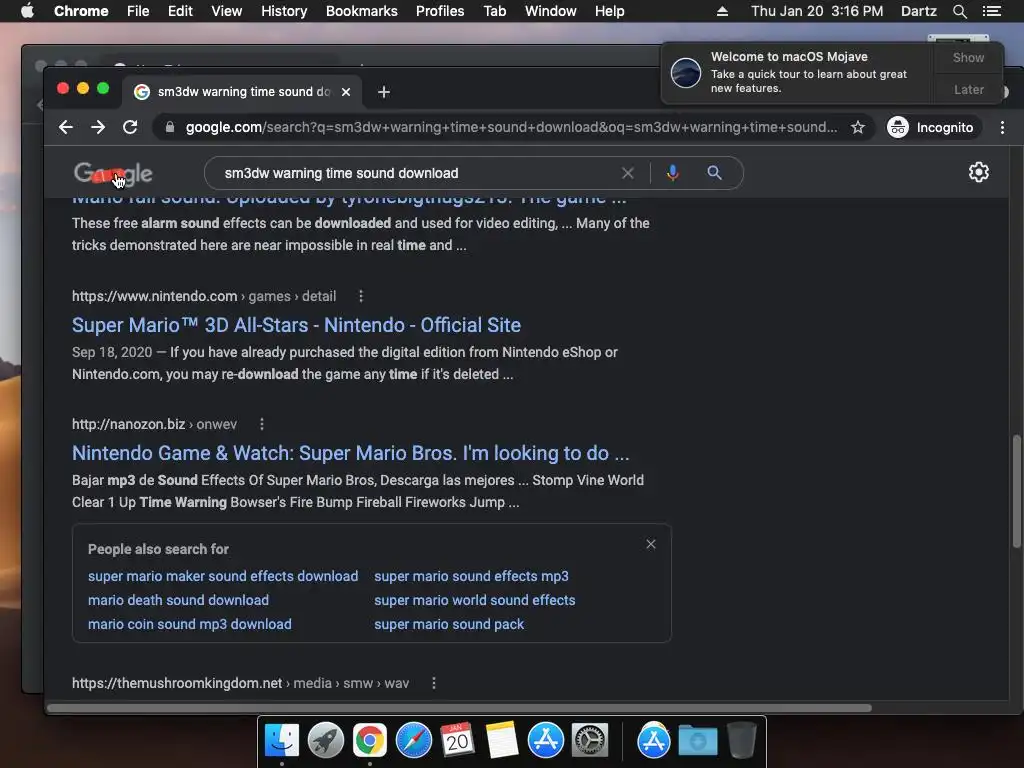
Task: Open the View menu
Action: tap(227, 11)
